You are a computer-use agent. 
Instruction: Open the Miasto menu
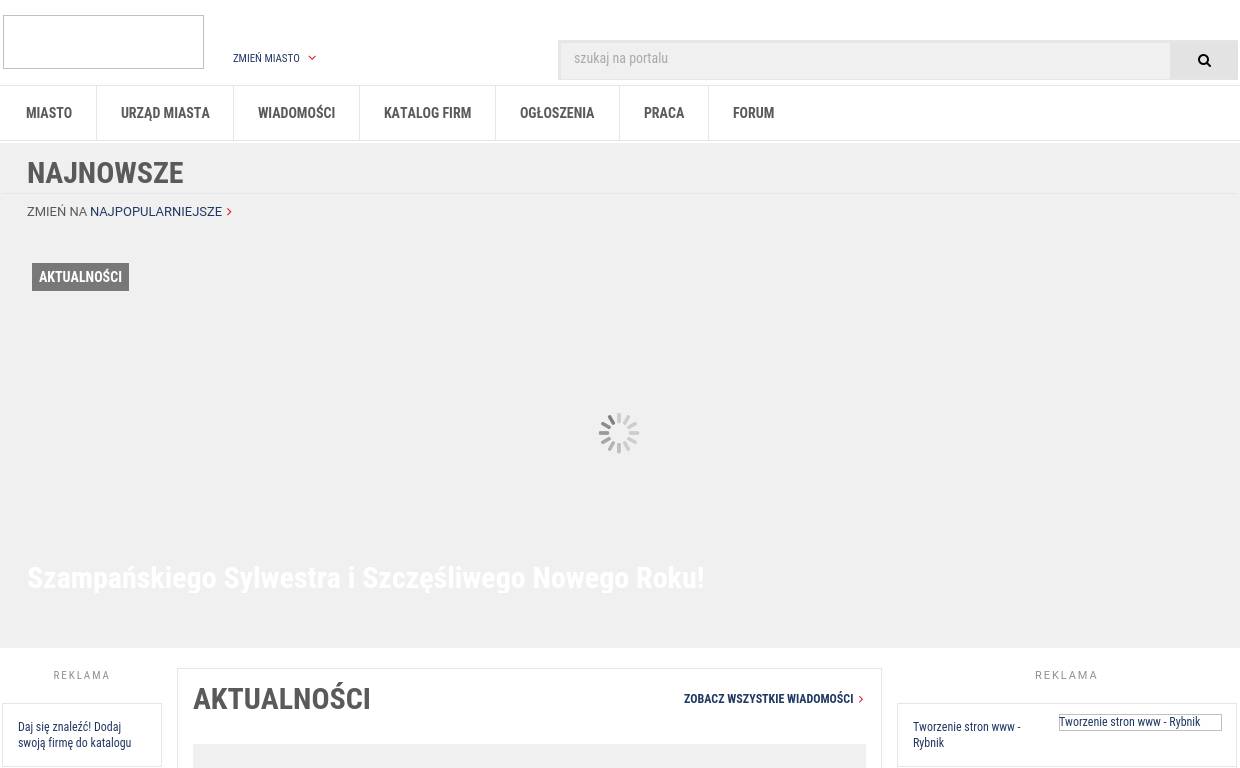point(49,113)
